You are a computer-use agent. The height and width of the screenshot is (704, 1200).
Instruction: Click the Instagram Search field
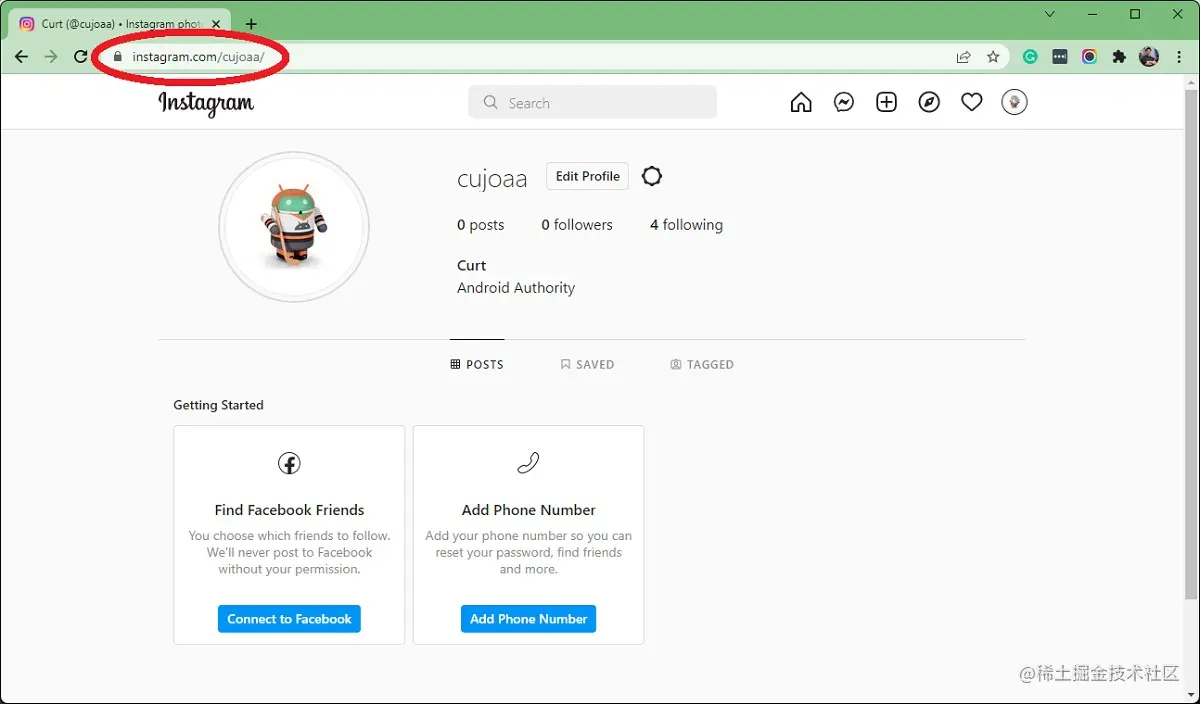tap(592, 102)
